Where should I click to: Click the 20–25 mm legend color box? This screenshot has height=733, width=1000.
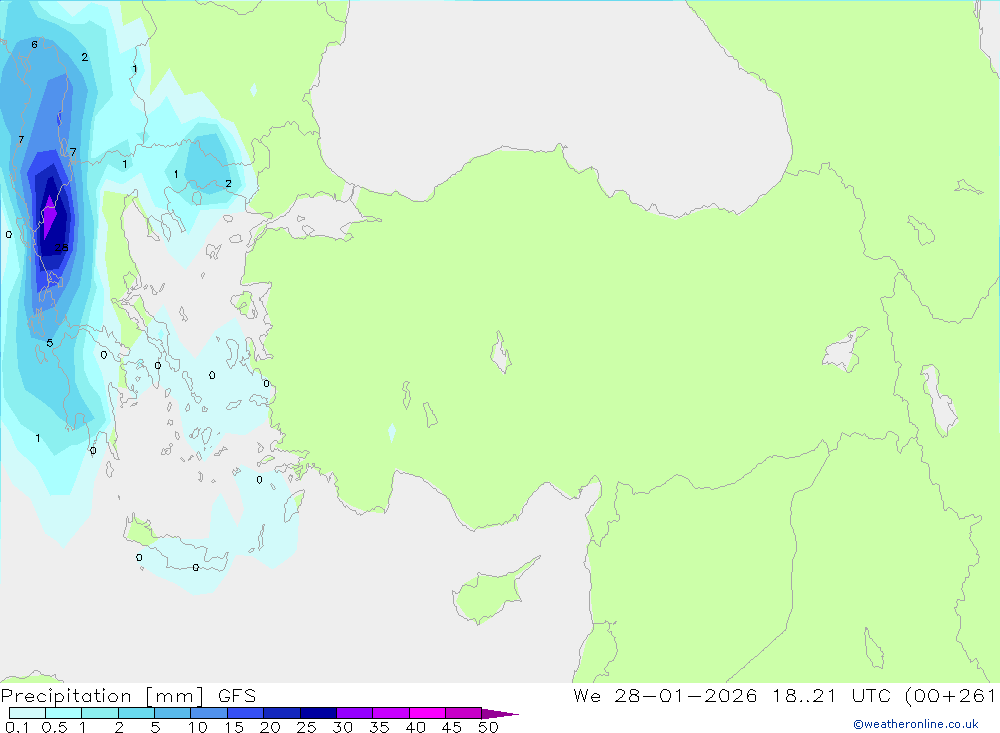pyautogui.click(x=282, y=713)
